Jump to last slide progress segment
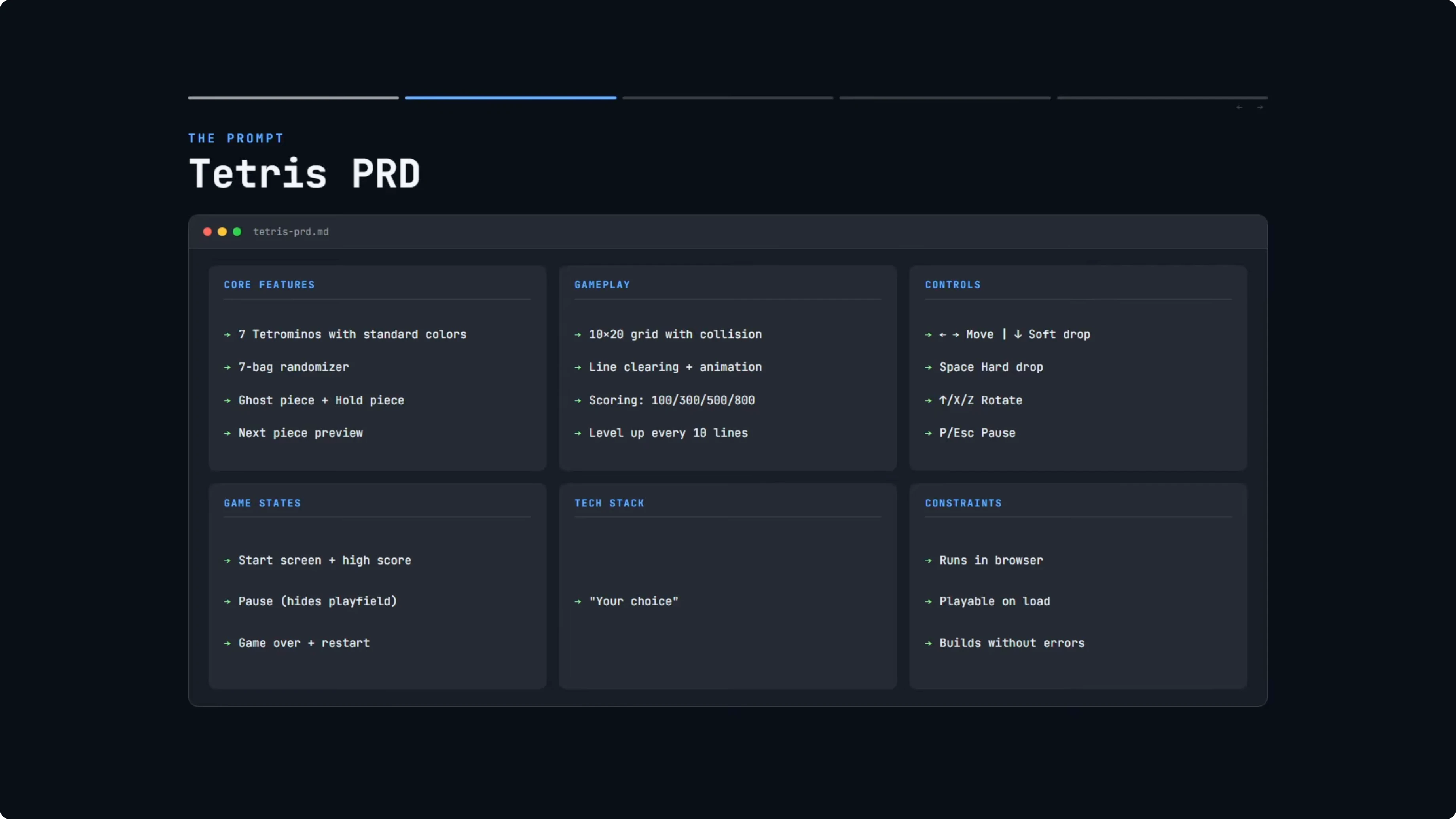 coord(1162,98)
